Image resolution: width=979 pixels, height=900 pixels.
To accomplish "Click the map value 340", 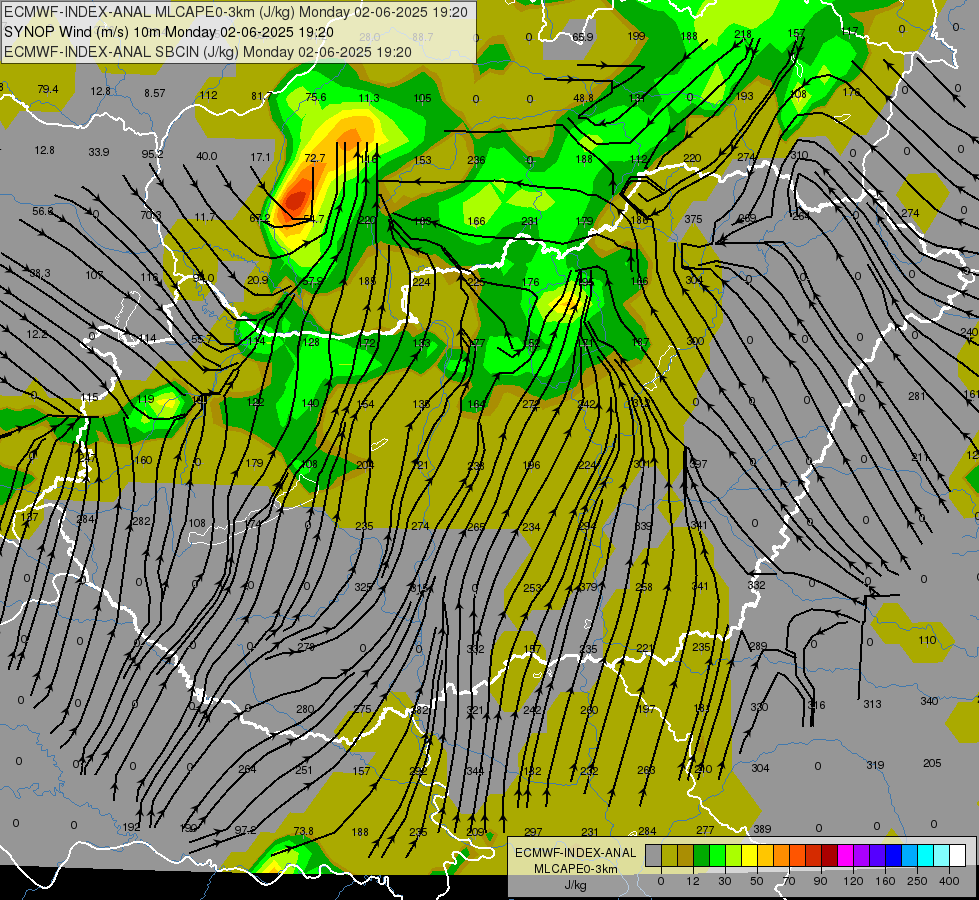I will click(x=929, y=701).
